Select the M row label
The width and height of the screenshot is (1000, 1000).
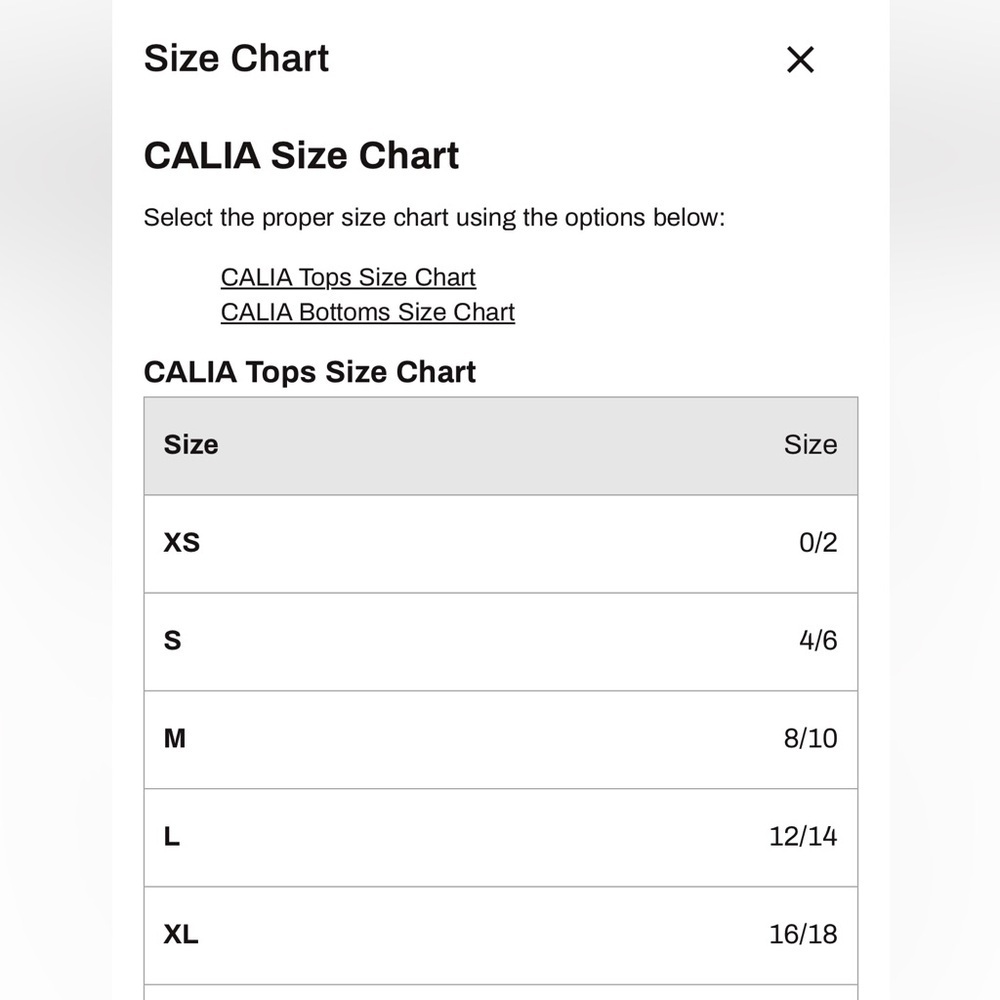click(175, 739)
